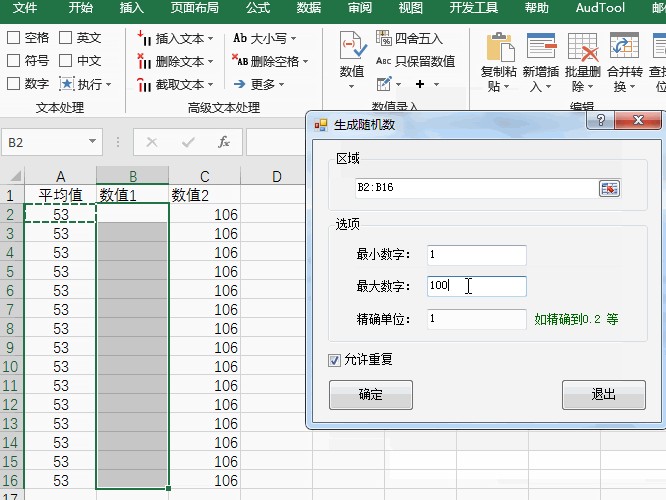666x500 pixels.
Task: Click the 执行 star icon
Action: pyautogui.click(x=67, y=84)
